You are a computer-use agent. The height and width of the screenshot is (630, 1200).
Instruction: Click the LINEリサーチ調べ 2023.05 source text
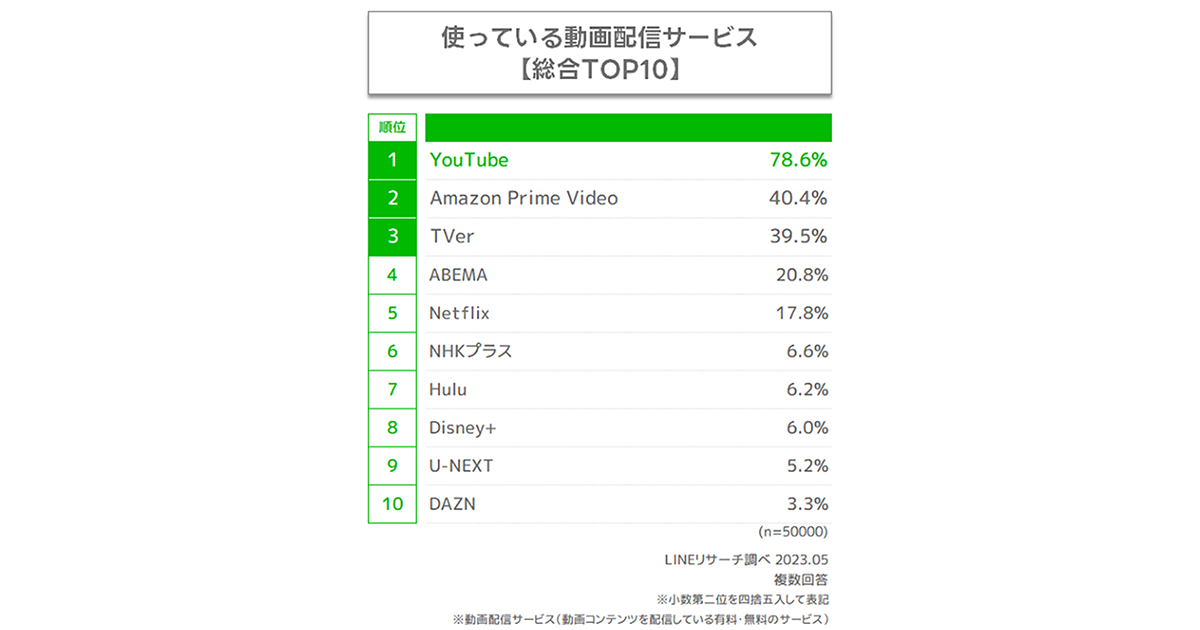click(747, 559)
